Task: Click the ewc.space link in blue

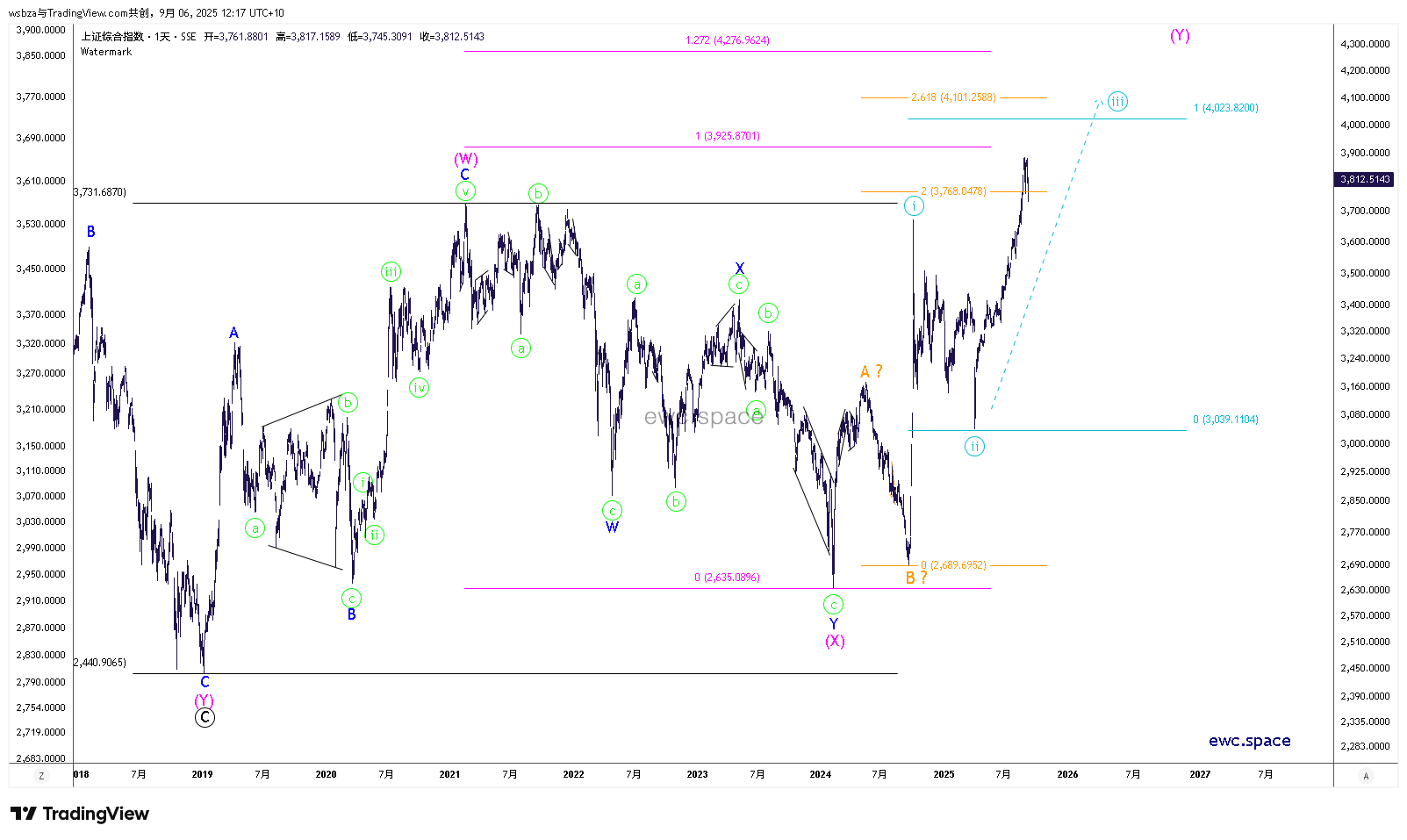Action: click(1249, 741)
